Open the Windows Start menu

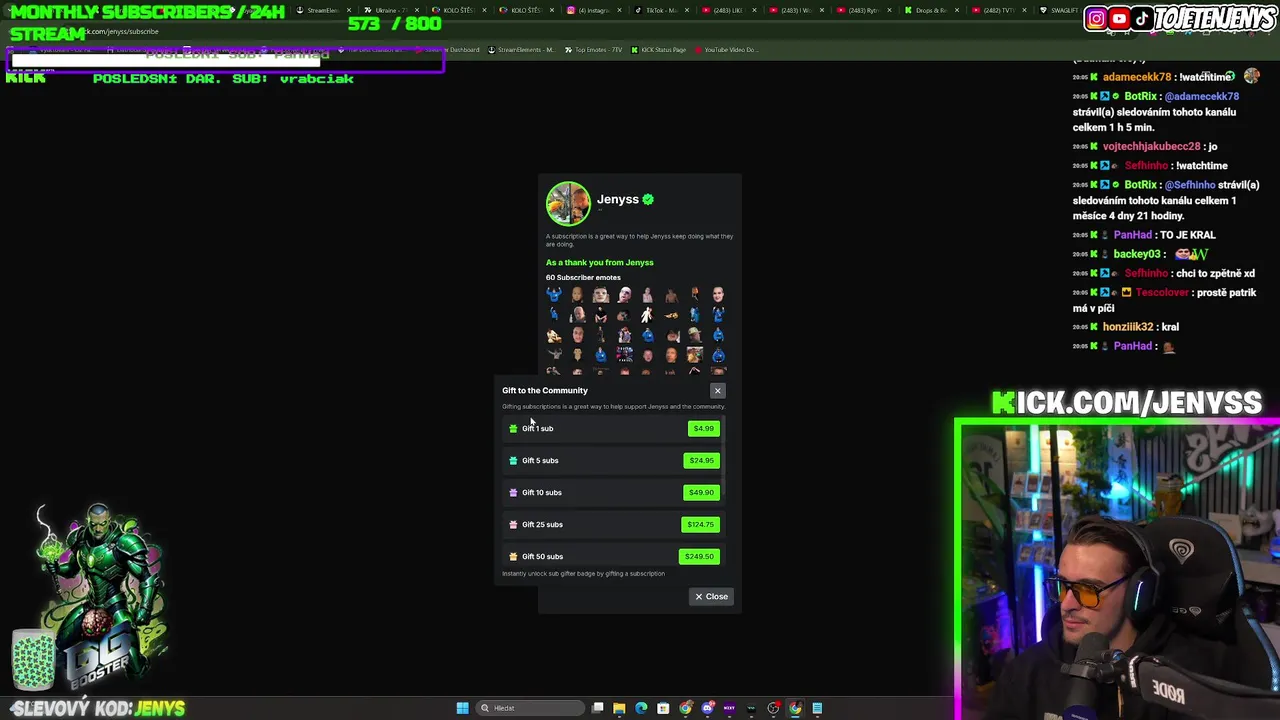[x=462, y=708]
